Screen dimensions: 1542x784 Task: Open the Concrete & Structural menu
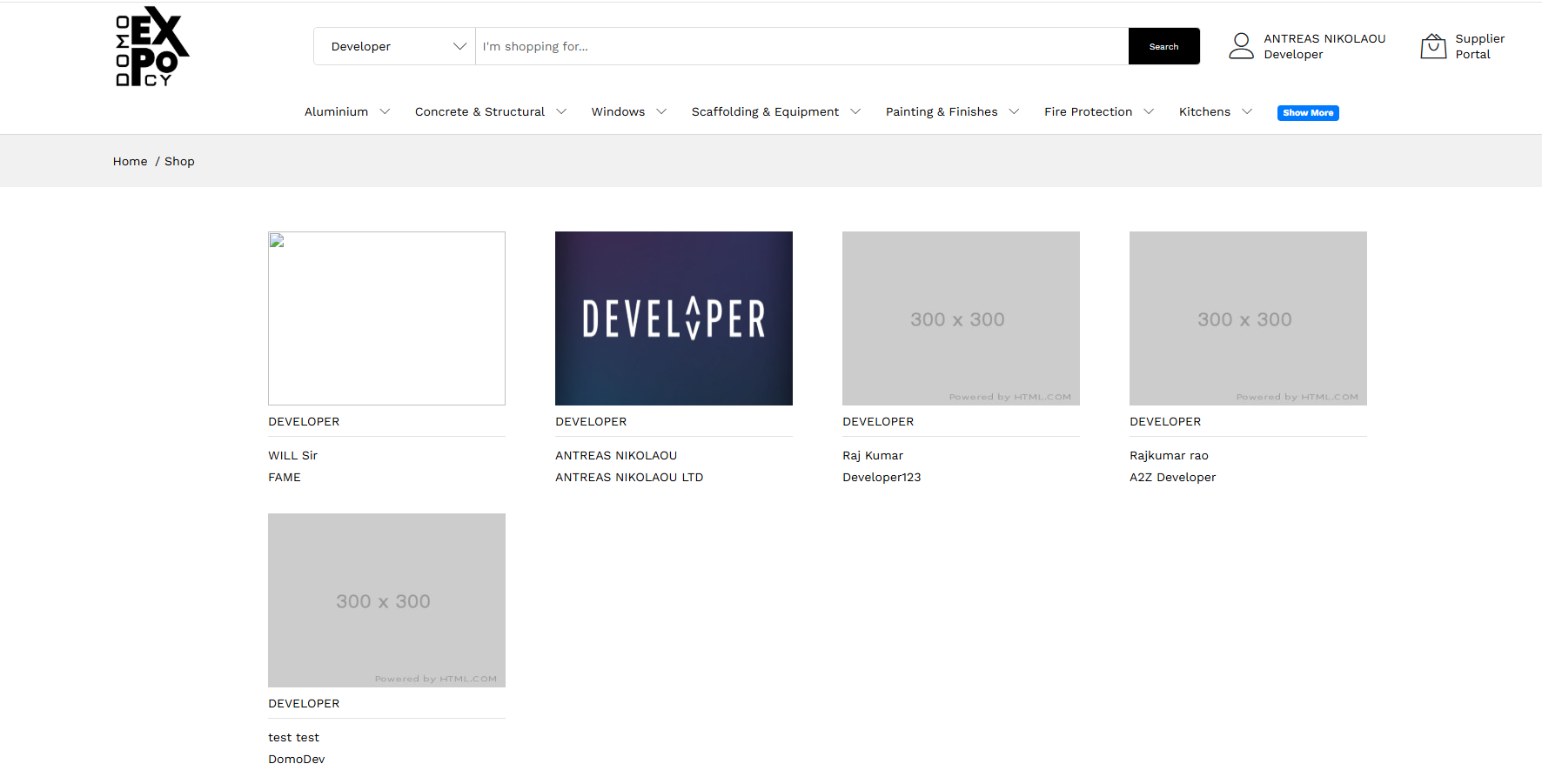point(479,111)
